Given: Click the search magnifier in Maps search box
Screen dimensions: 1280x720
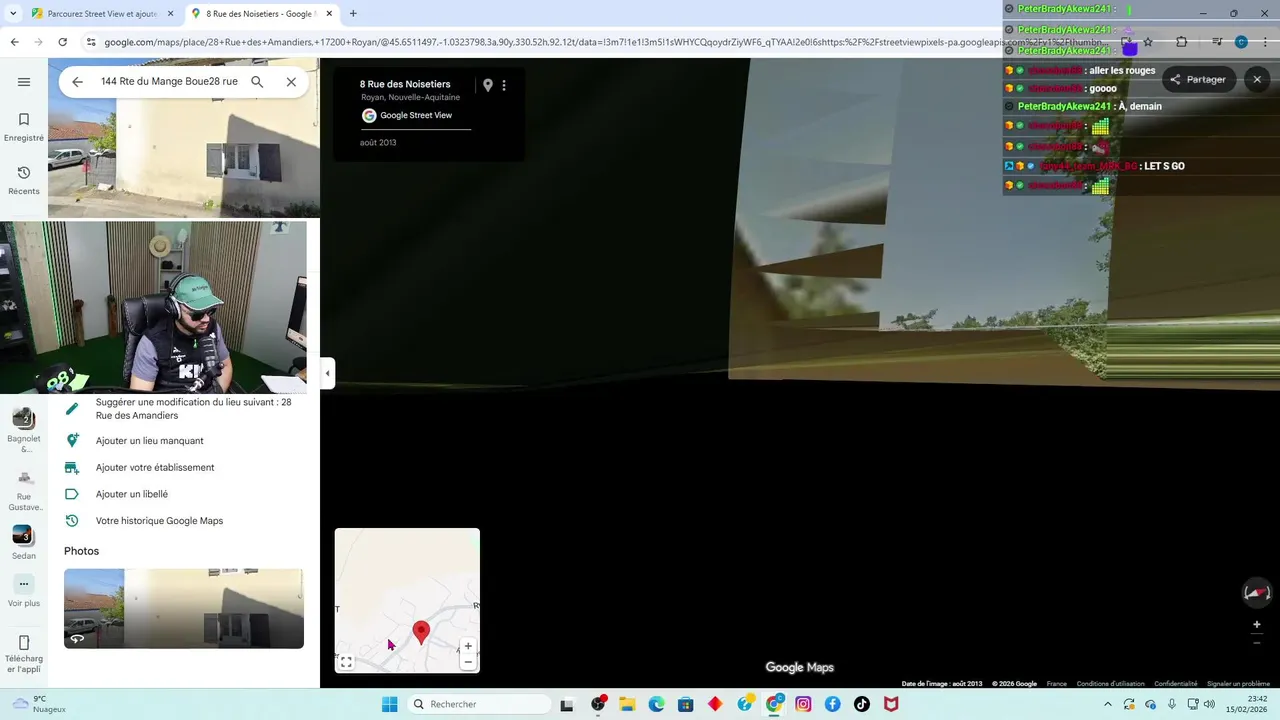Looking at the screenshot, I should [x=257, y=82].
